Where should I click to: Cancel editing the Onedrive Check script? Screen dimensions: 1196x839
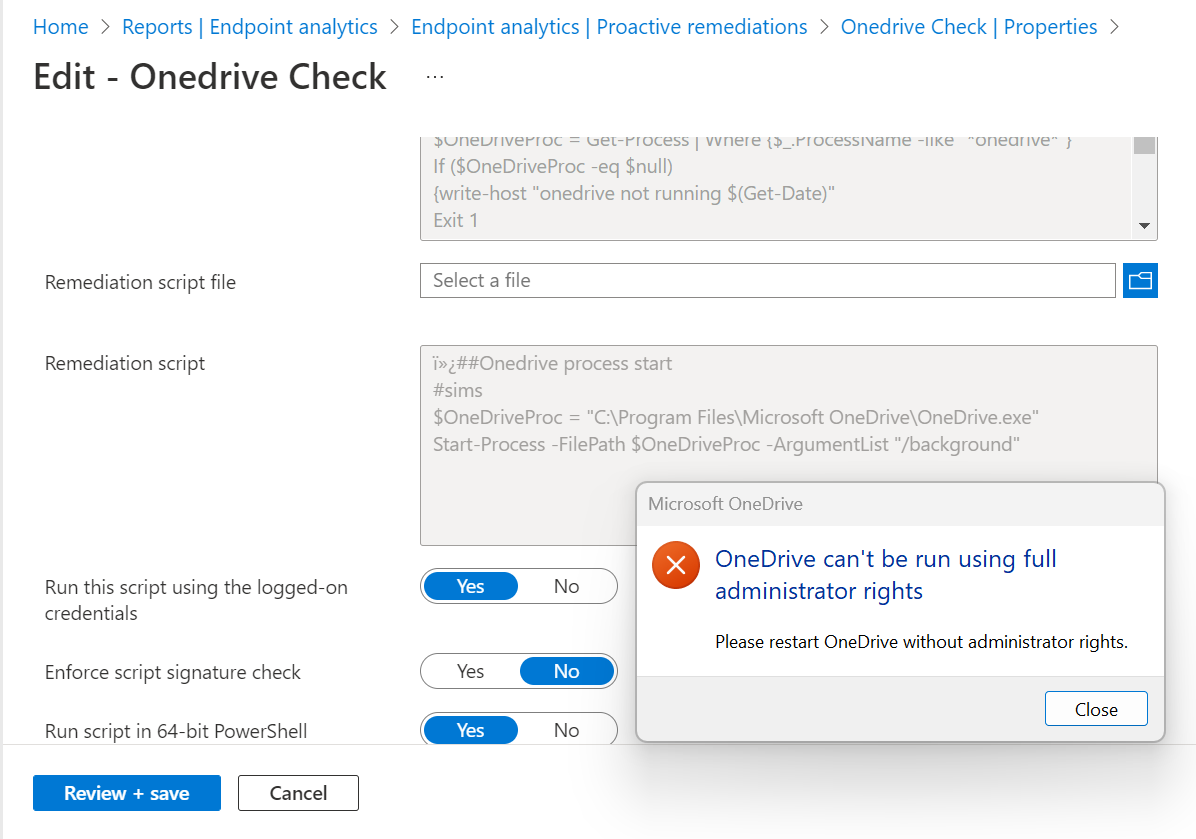[x=297, y=793]
